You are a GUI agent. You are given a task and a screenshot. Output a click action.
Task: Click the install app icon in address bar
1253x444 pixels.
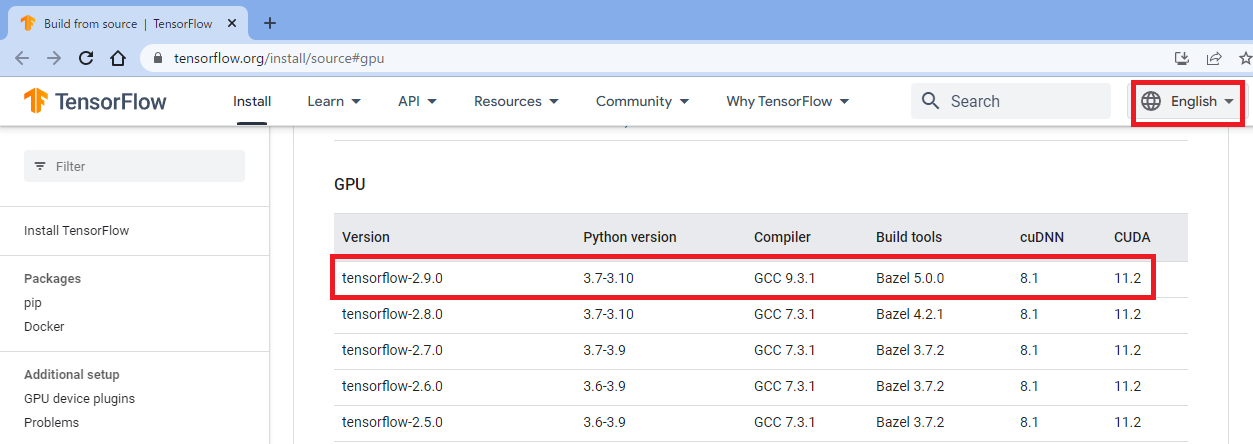(1181, 58)
